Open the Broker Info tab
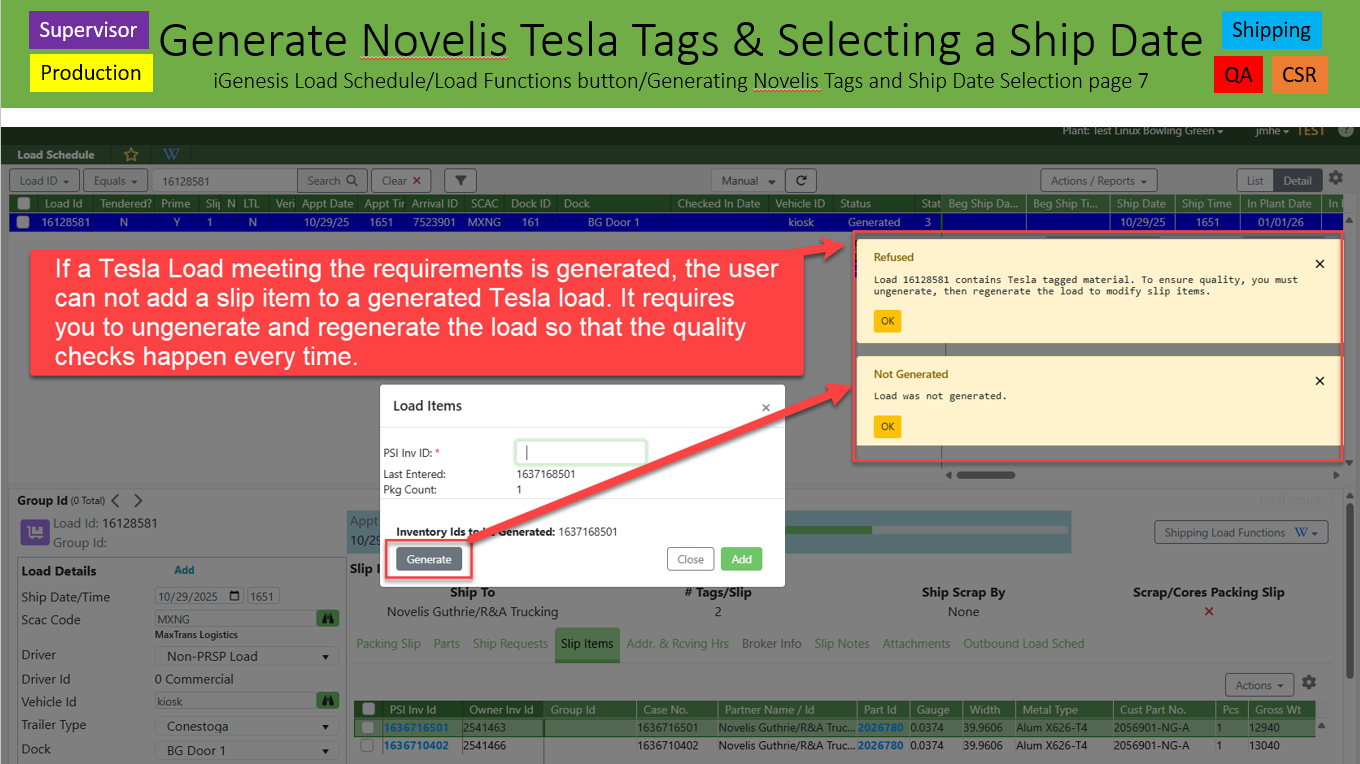1360x764 pixels. pyautogui.click(x=771, y=644)
